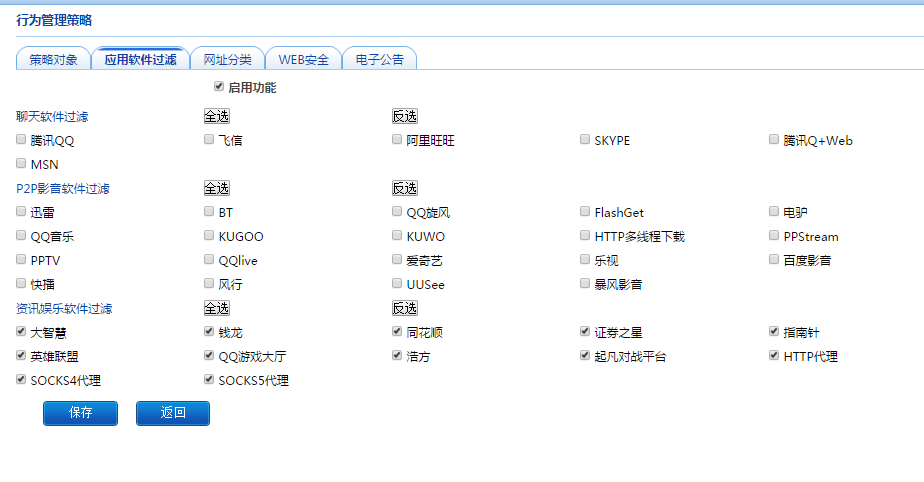Tick the 快播 checkbox
Image resolution: width=924 pixels, height=482 pixels.
tap(21, 283)
